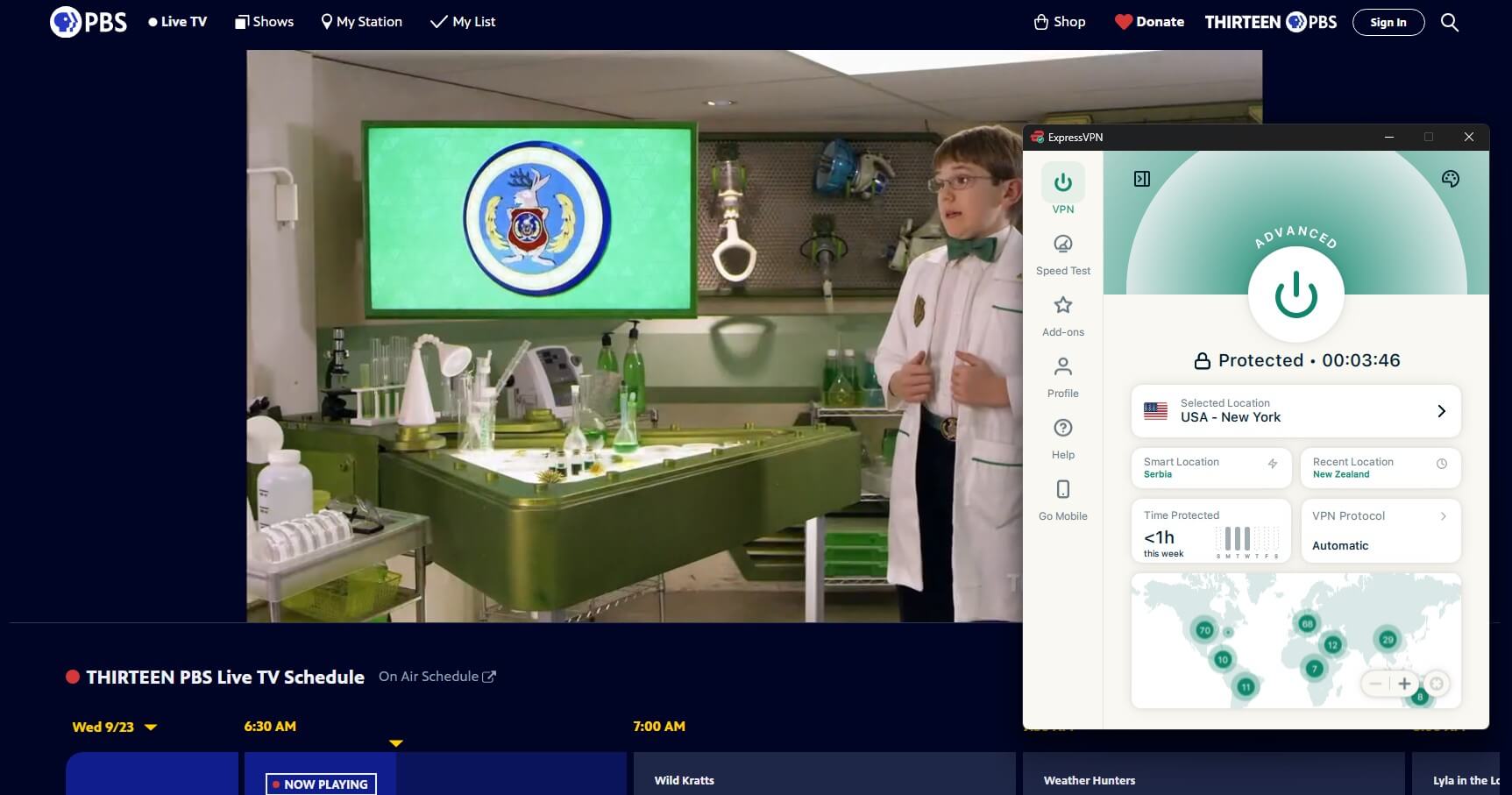This screenshot has width=1512, height=795.
Task: Click the THIRTEEN PBS Live TV Schedule heading
Action: coord(225,677)
